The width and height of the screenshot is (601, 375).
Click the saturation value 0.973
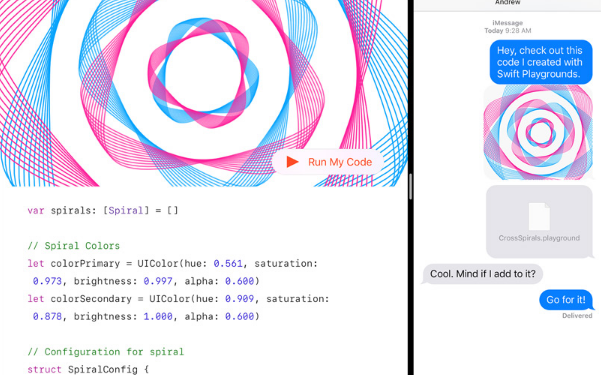(47, 281)
